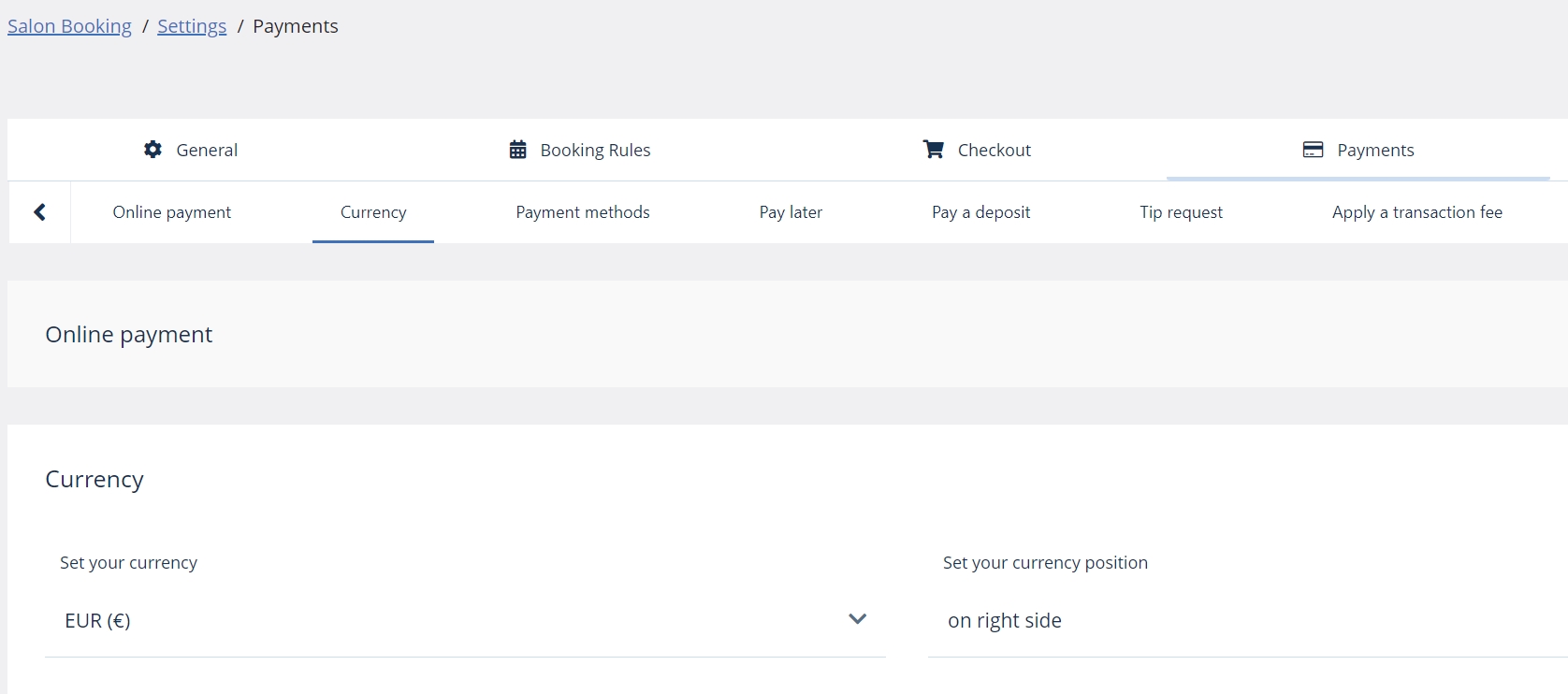Screen dimensions: 1568x694
Task: Open the Salon Booking breadcrumb link
Action: [x=69, y=26]
